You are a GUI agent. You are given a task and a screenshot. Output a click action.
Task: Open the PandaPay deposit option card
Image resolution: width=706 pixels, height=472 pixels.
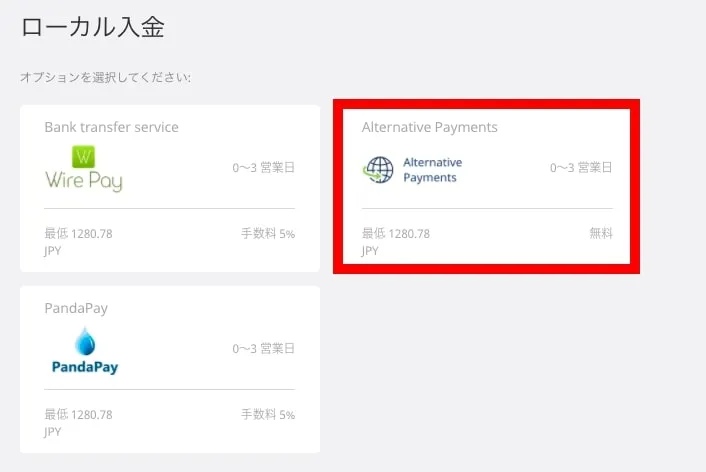170,369
